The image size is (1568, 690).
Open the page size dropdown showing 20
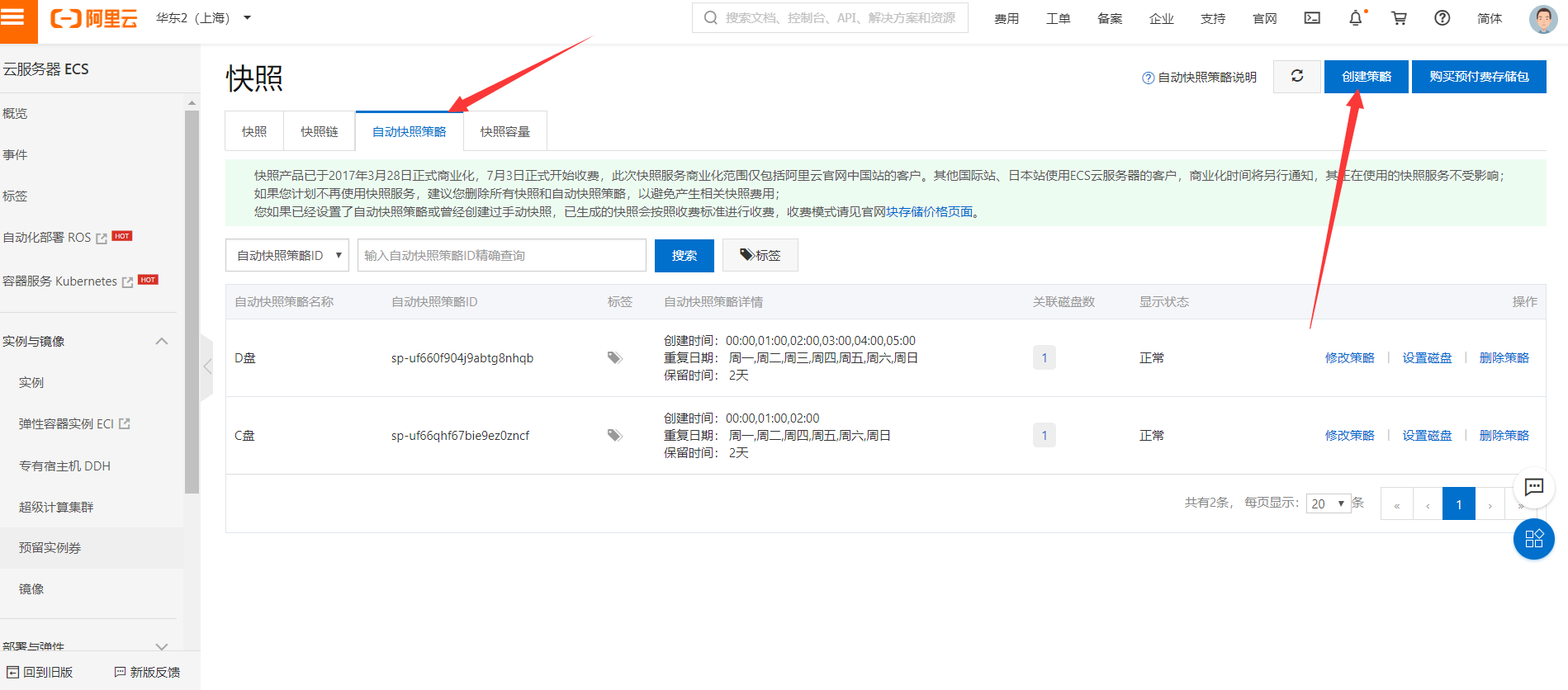pos(1328,503)
